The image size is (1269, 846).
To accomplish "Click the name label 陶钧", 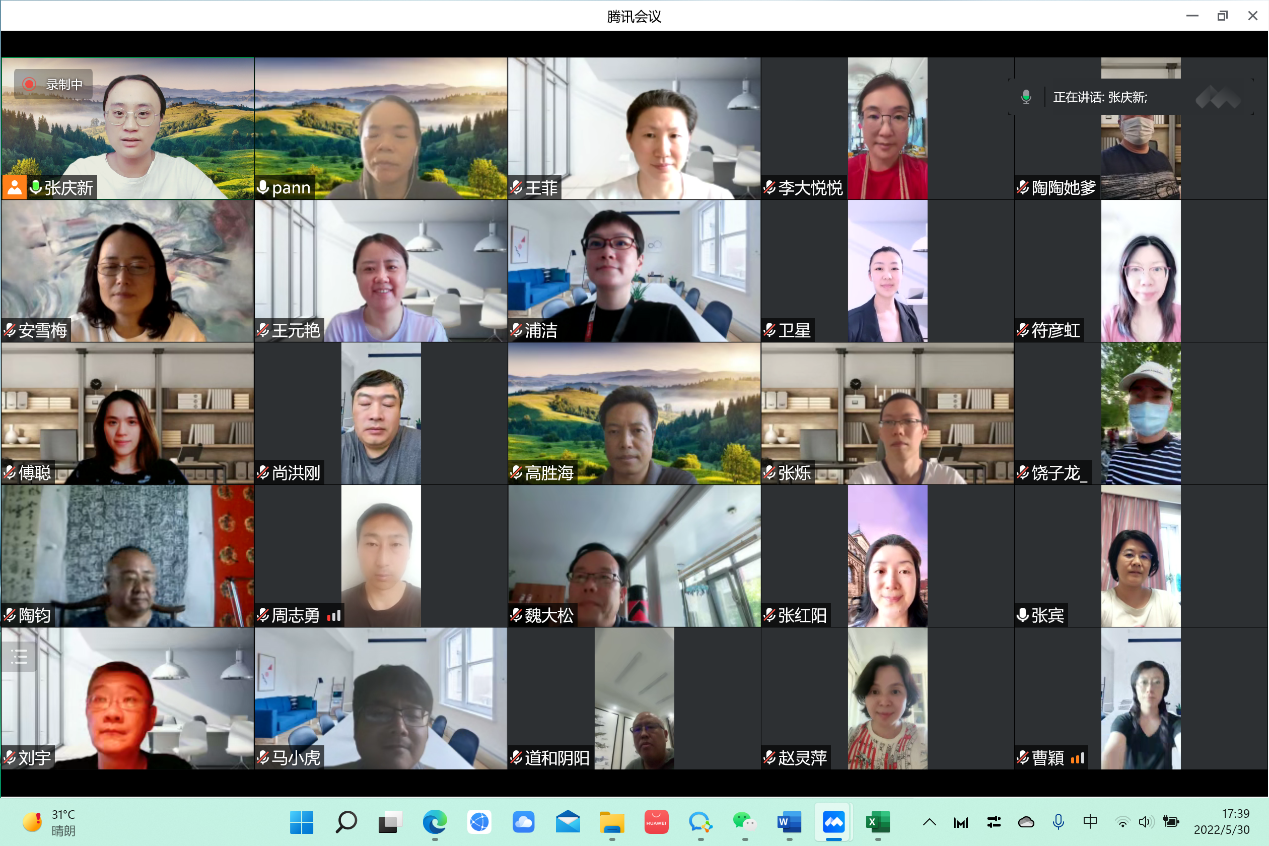I will 35,616.
